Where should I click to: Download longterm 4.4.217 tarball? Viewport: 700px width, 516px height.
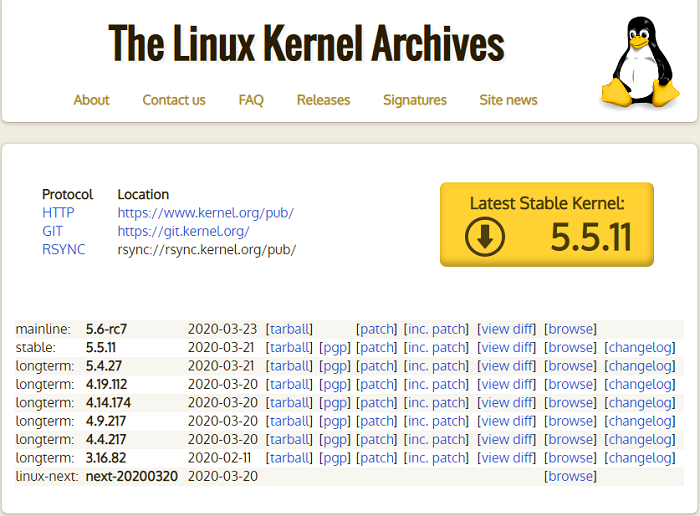289,439
